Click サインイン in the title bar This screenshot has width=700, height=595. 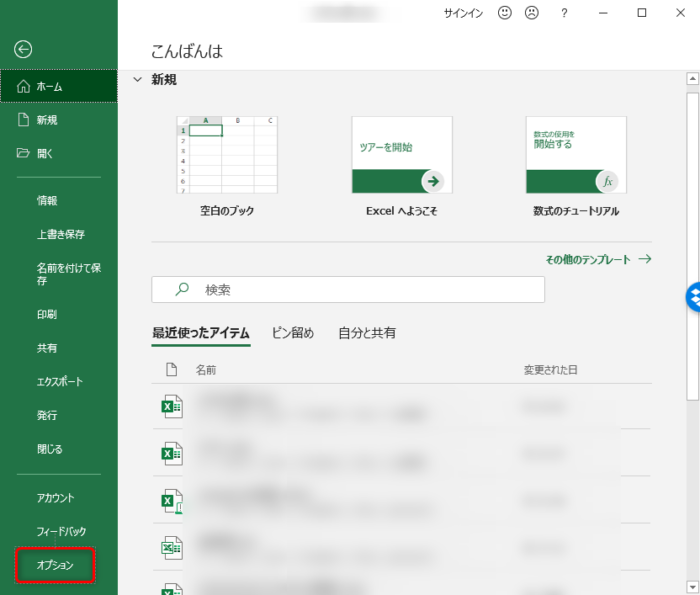coord(463,13)
